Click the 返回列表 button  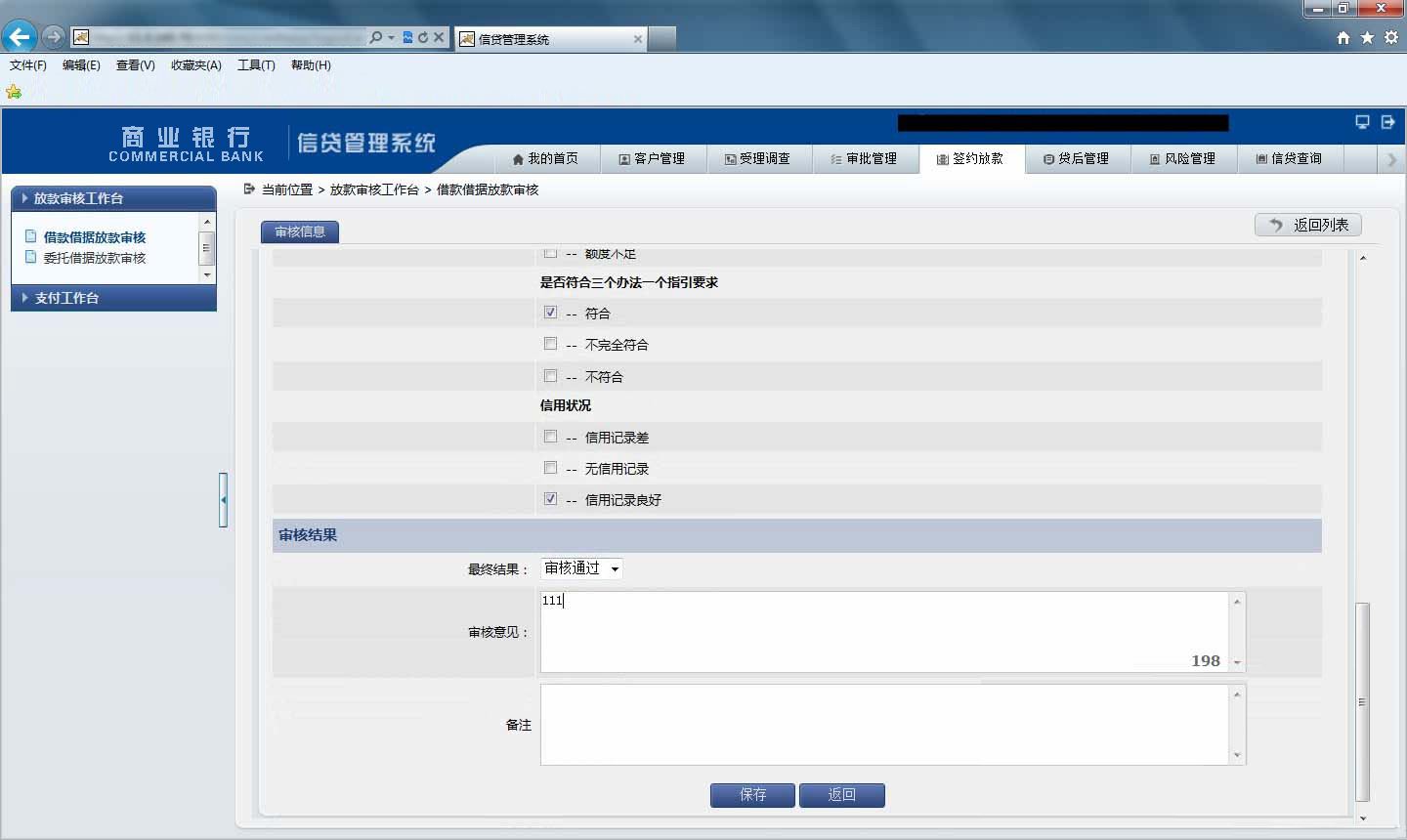pos(1307,225)
